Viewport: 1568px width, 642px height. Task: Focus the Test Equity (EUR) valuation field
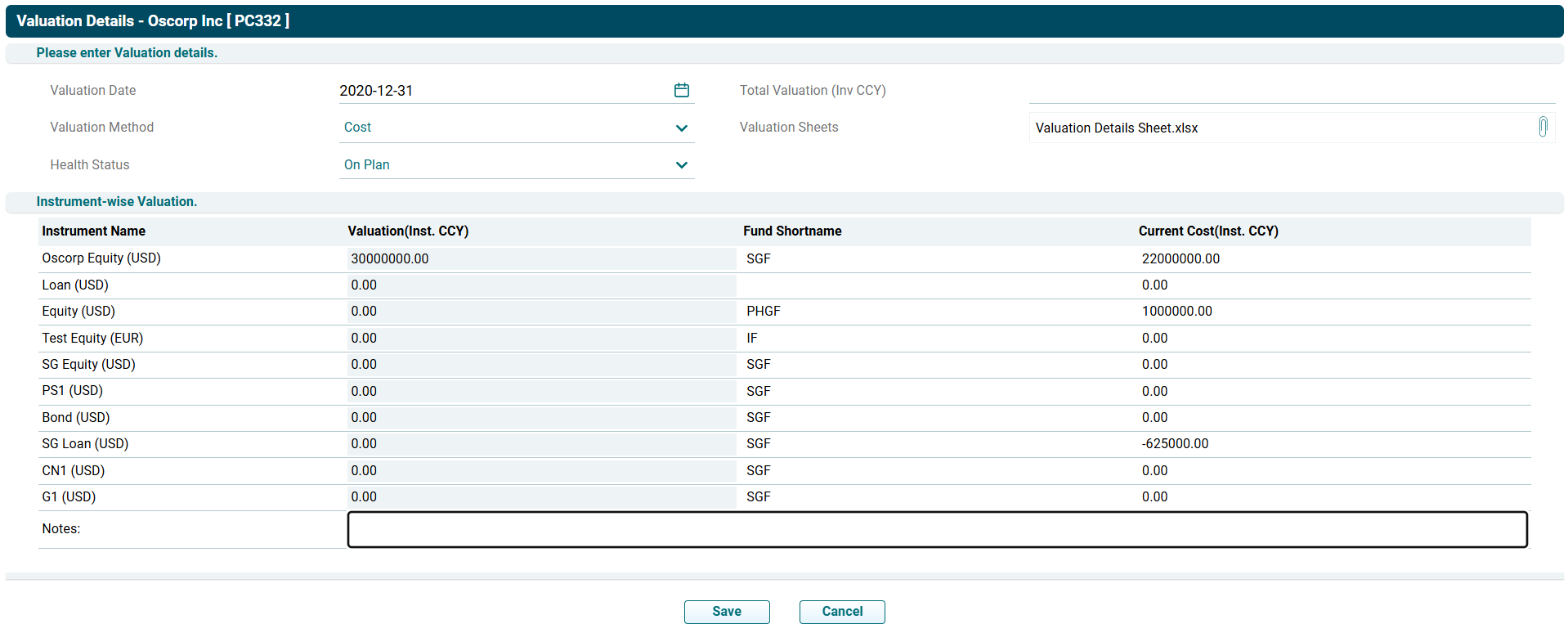tap(540, 339)
